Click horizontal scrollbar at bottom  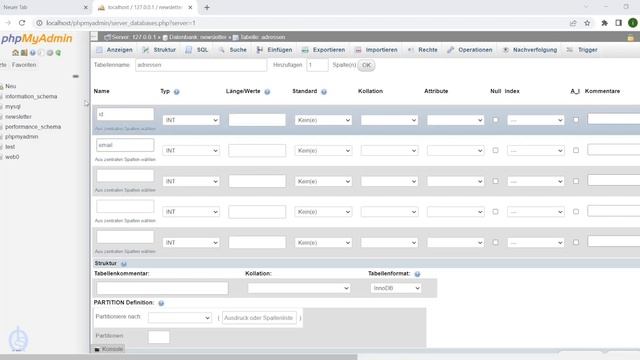pos(178,357)
